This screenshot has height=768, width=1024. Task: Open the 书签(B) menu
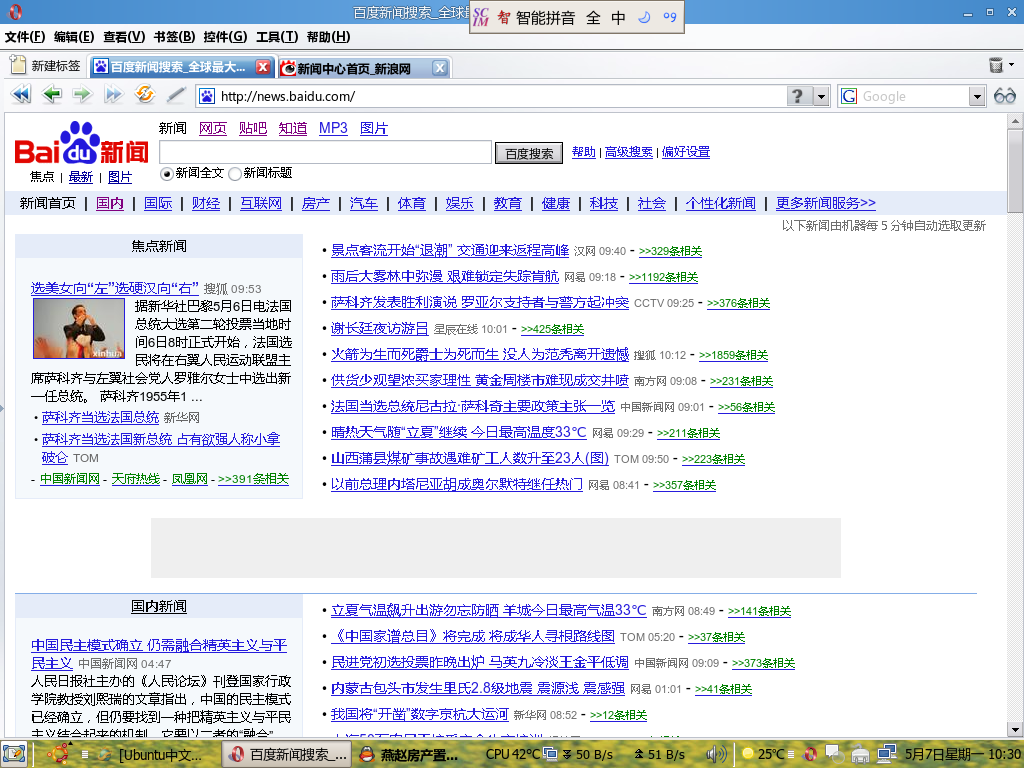[174, 37]
